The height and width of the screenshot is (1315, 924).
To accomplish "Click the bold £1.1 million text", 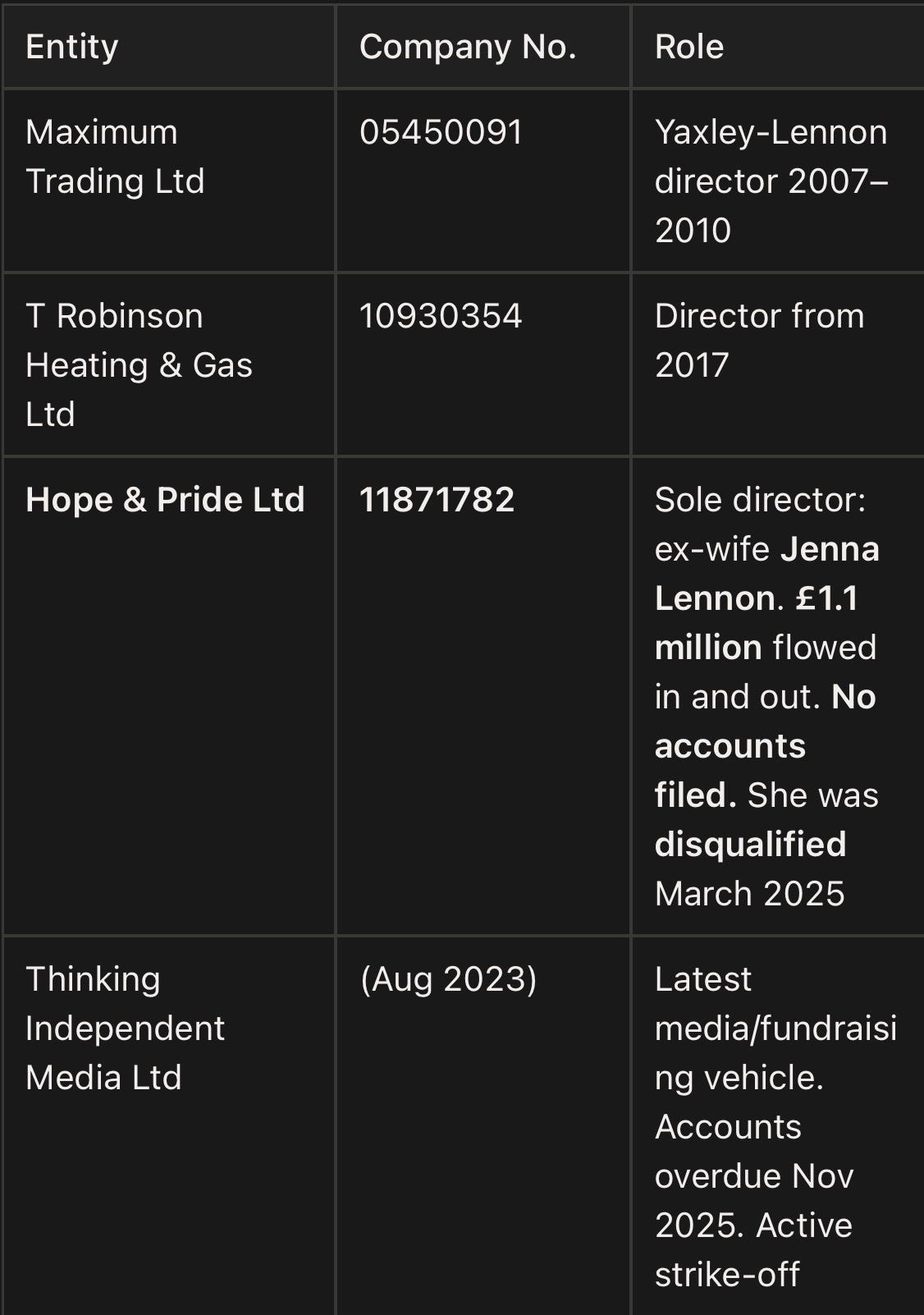I will coord(757,623).
